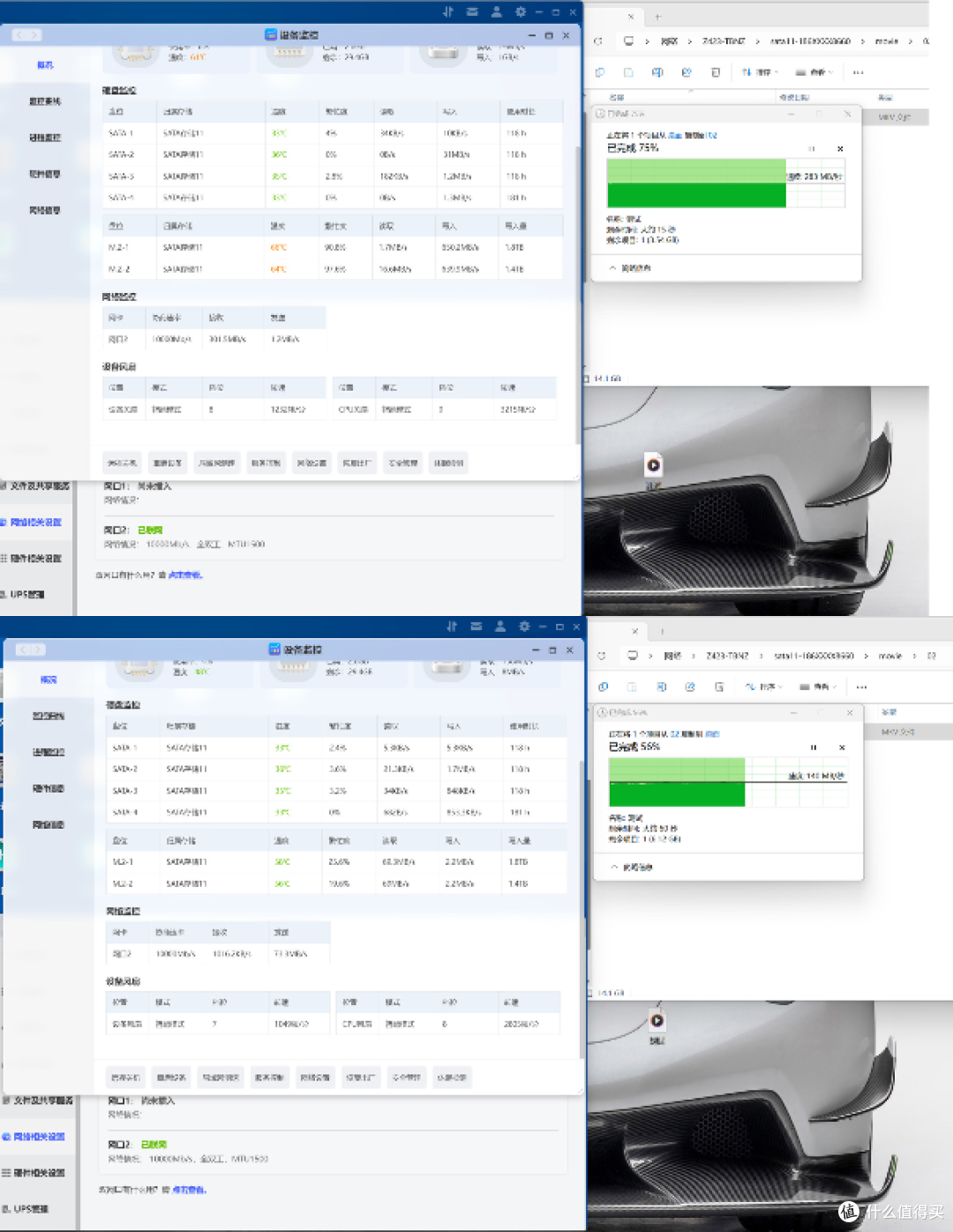This screenshot has width=953, height=1232.
Task: Open View dropdown in upper Explorer toolbar
Action: [x=815, y=72]
